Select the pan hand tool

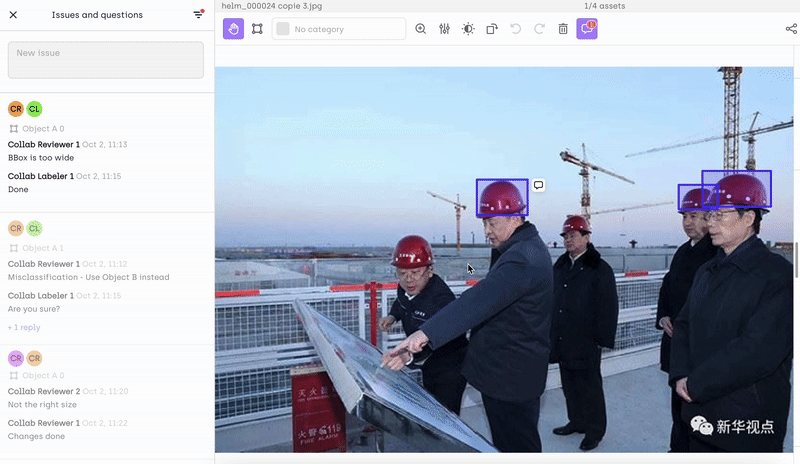233,29
